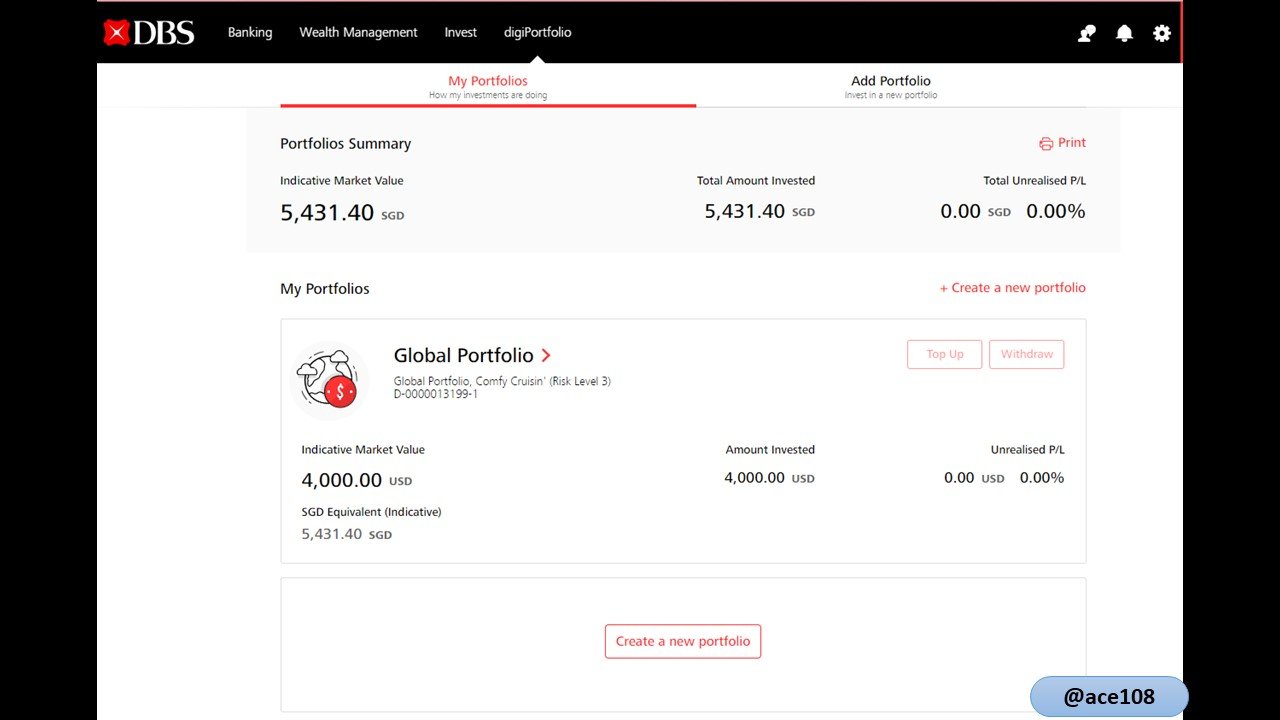Viewport: 1280px width, 720px height.
Task: Open the Global Portfolio title
Action: pyautogui.click(x=464, y=355)
